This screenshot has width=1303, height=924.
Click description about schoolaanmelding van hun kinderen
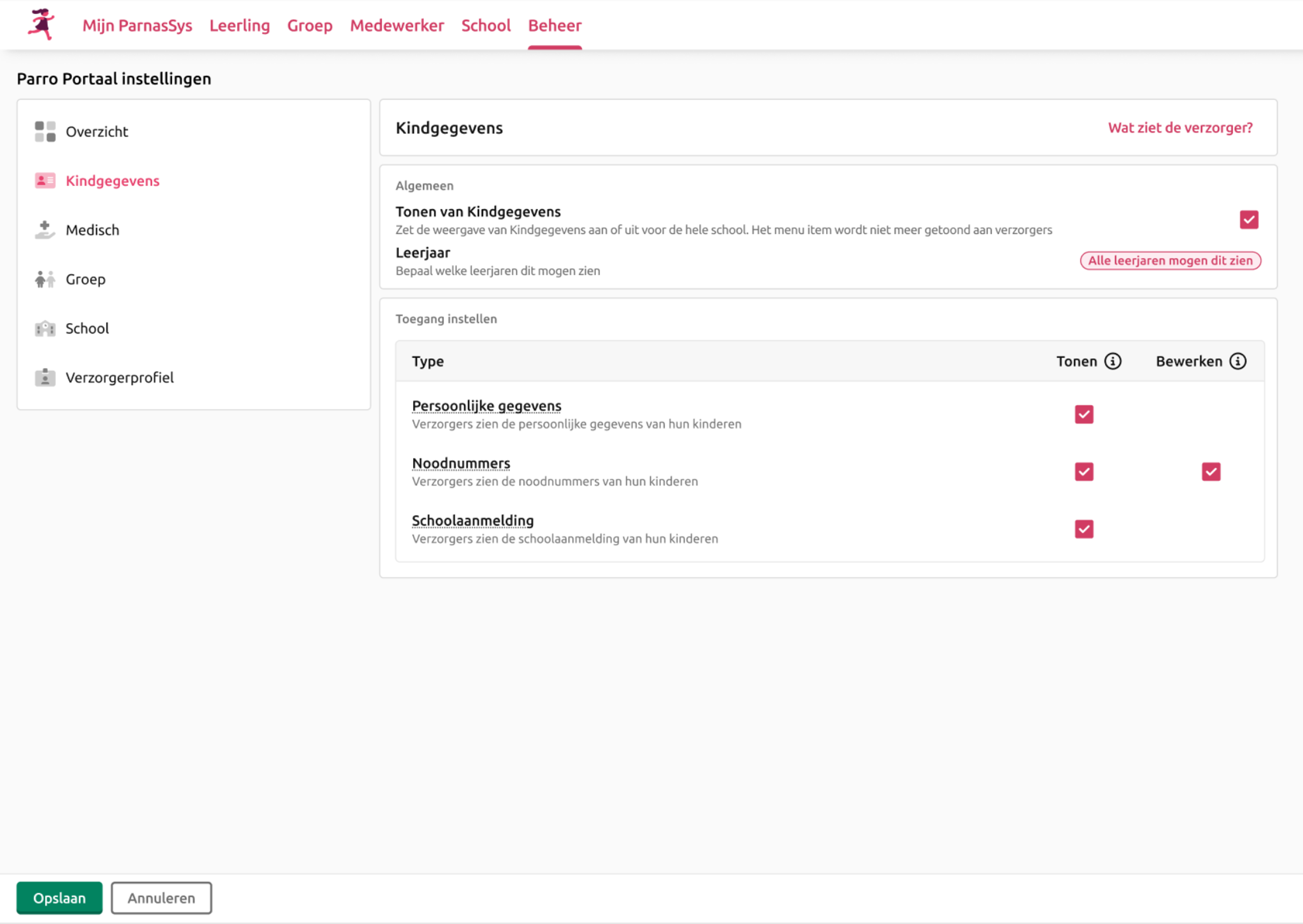pyautogui.click(x=565, y=539)
